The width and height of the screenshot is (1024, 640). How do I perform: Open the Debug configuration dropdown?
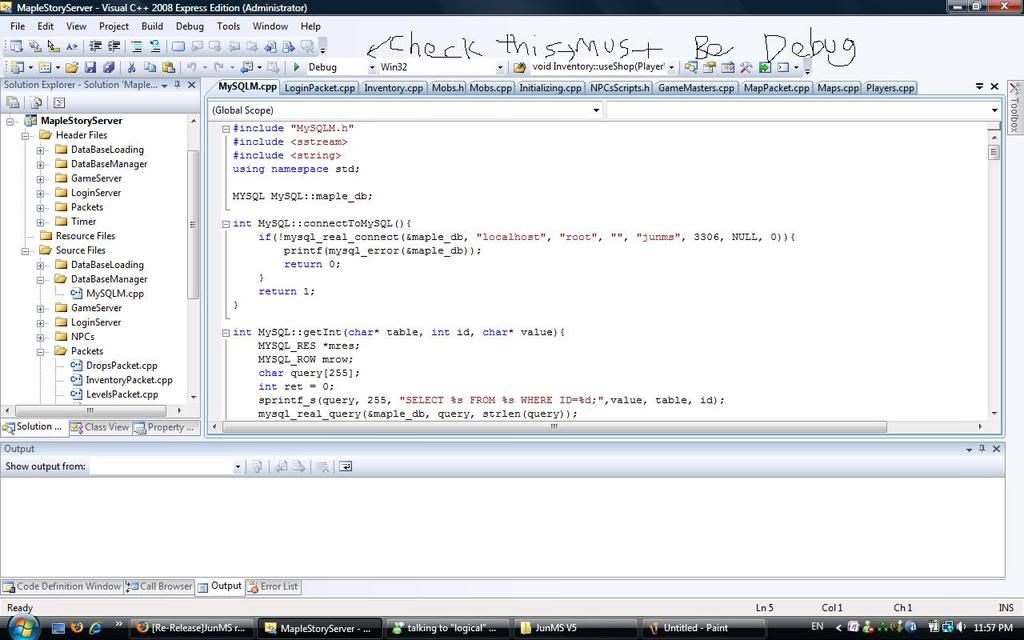point(372,67)
